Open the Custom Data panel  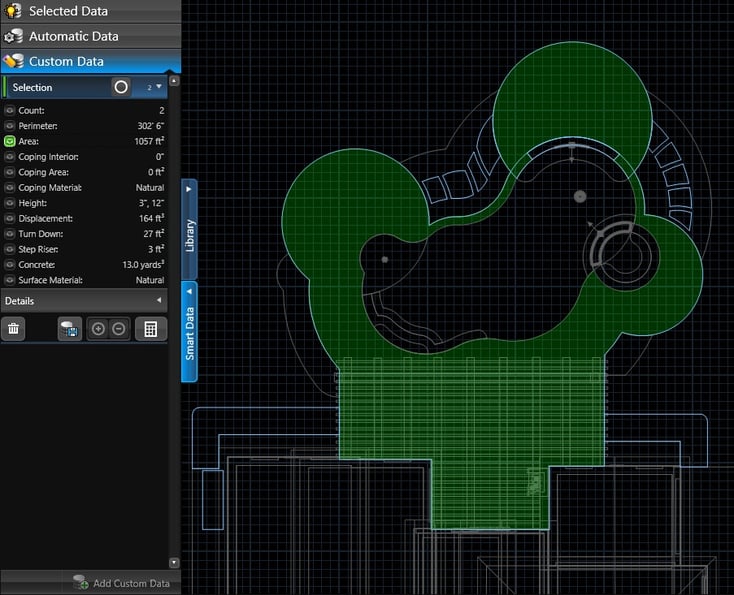point(90,61)
